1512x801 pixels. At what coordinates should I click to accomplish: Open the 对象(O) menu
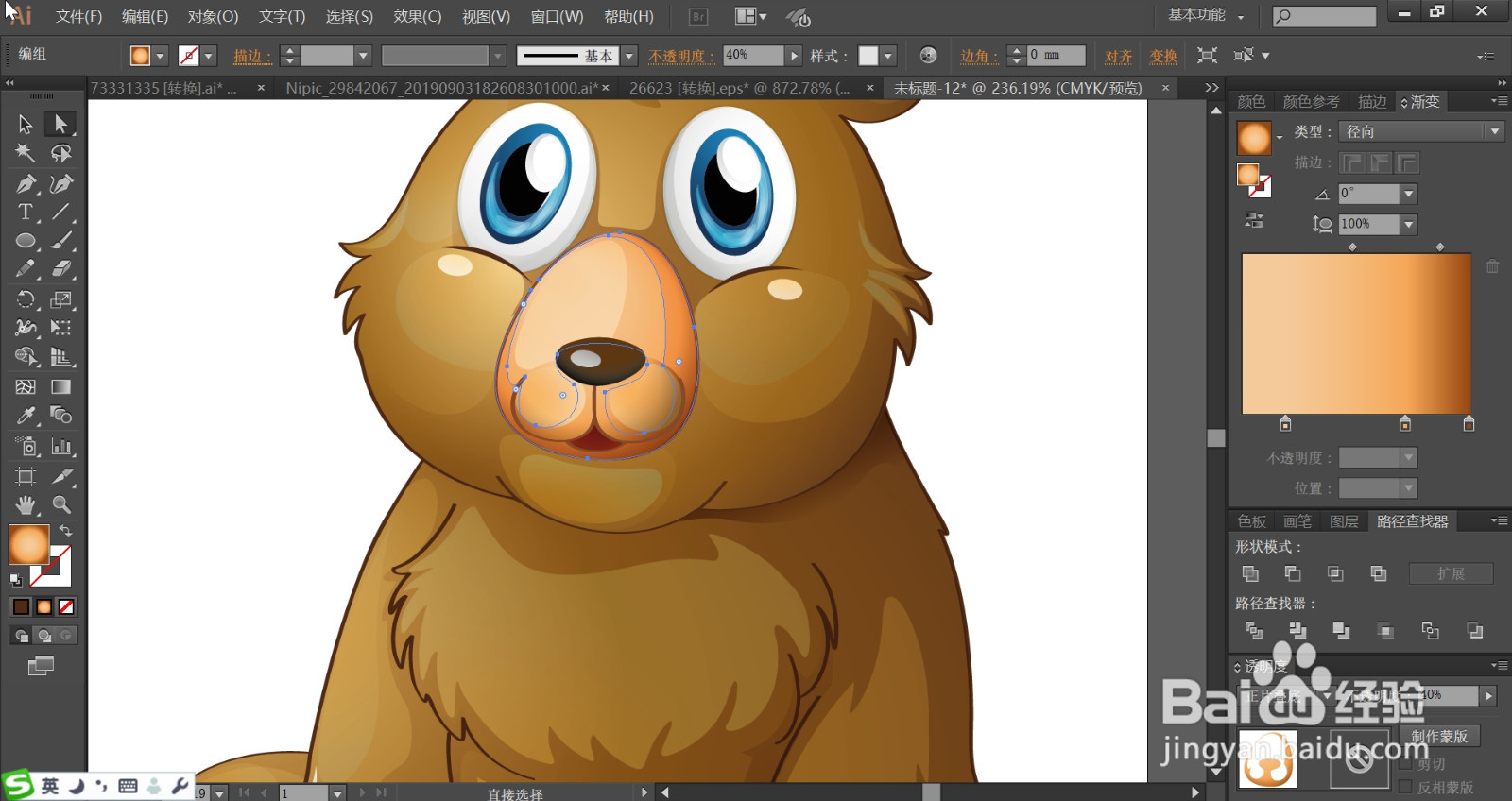click(x=213, y=16)
